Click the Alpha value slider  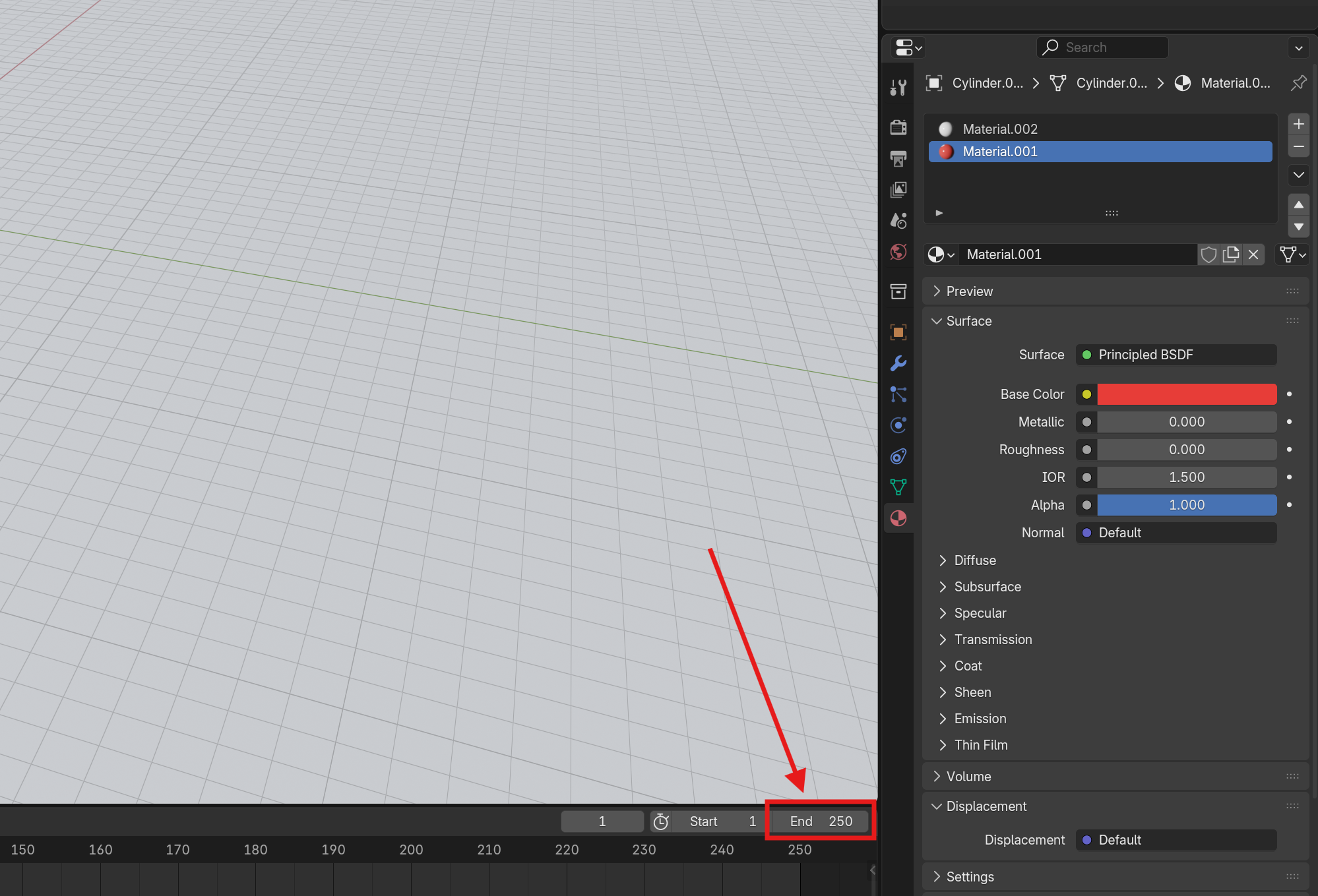click(x=1187, y=505)
